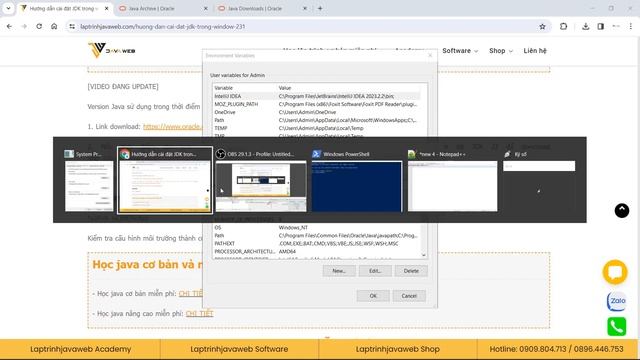This screenshot has width=640, height=360.
Task: Open the orange chat bubble widget
Action: pyautogui.click(x=615, y=272)
